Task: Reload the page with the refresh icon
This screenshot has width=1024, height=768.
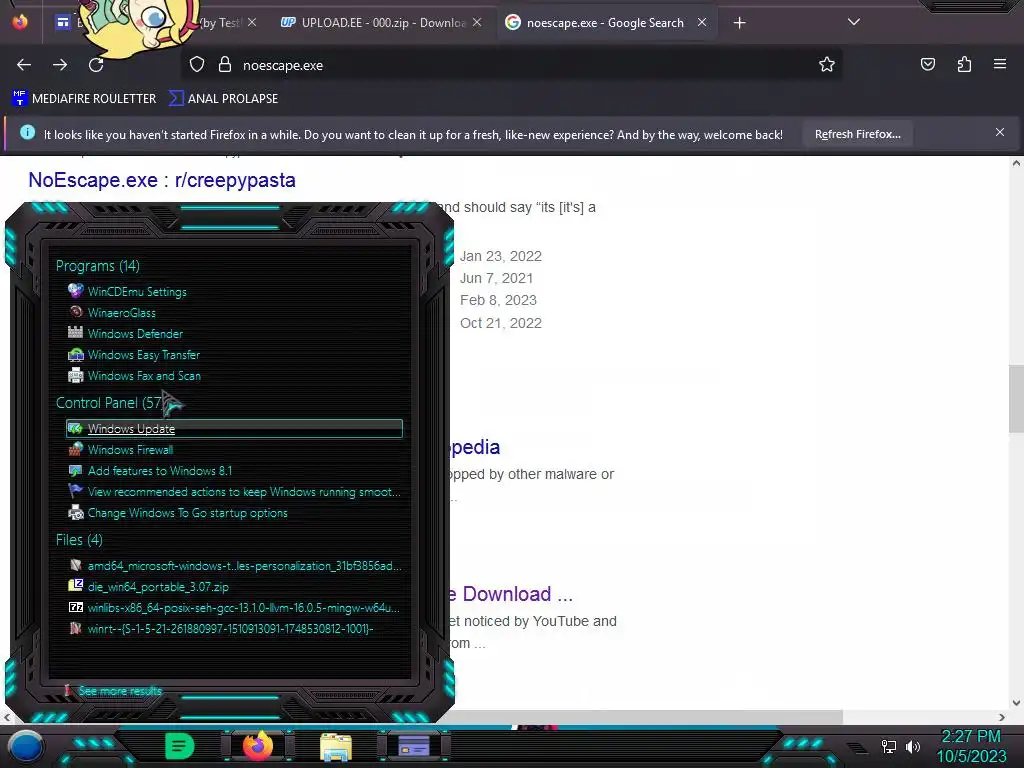Action: point(96,65)
